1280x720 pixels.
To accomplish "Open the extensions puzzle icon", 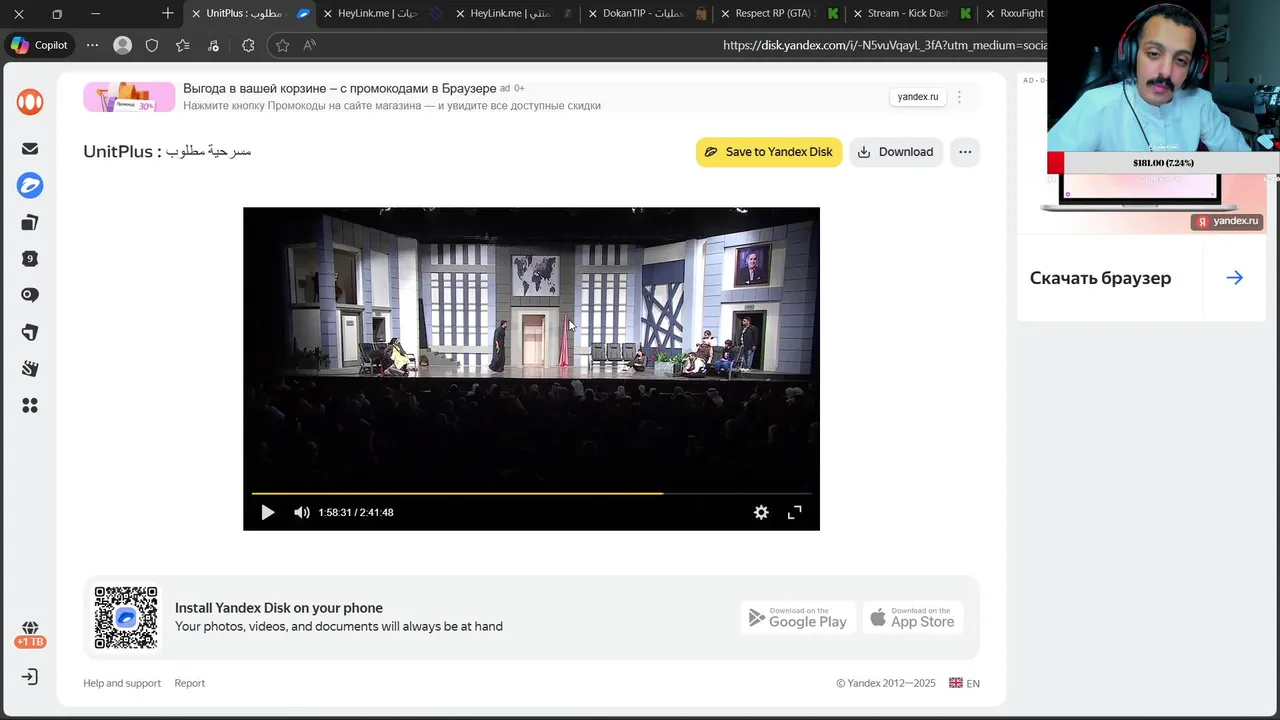I will pyautogui.click(x=248, y=45).
